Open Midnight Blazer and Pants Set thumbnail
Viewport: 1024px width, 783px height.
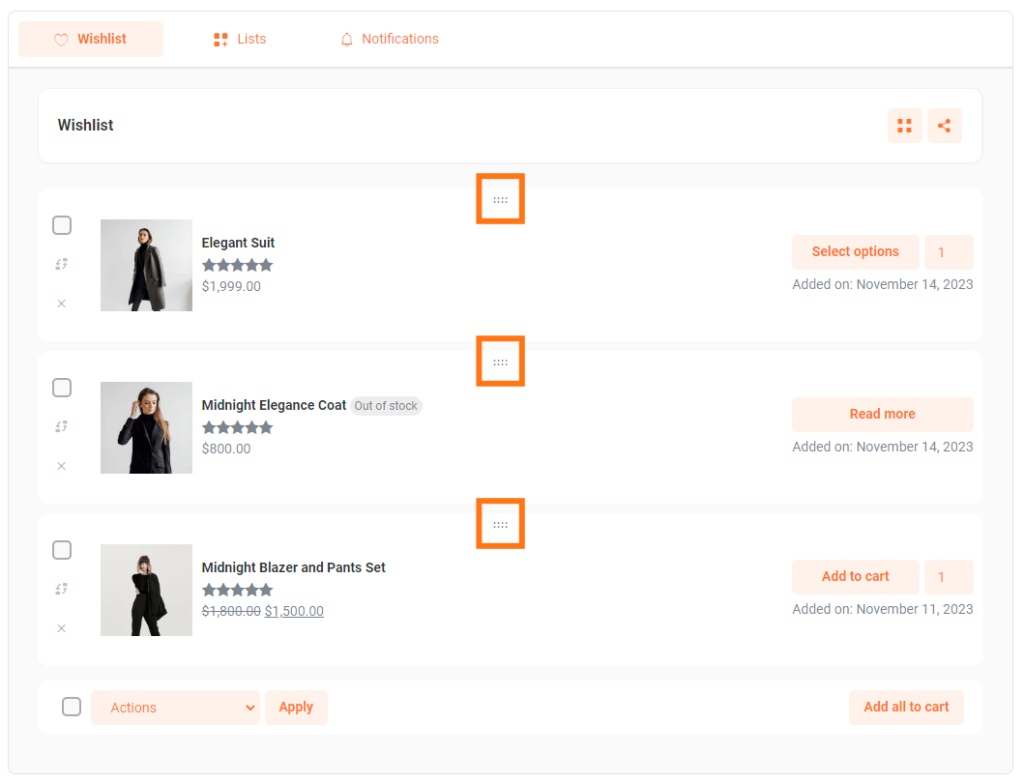click(146, 590)
